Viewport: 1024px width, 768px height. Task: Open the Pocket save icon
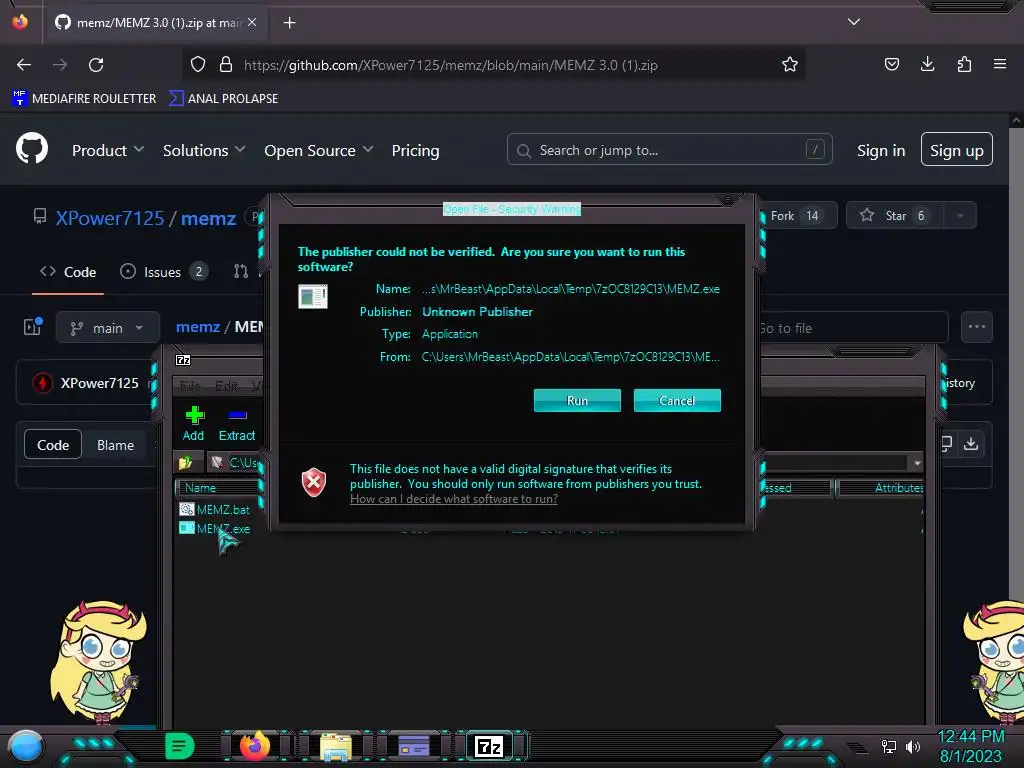tap(891, 65)
